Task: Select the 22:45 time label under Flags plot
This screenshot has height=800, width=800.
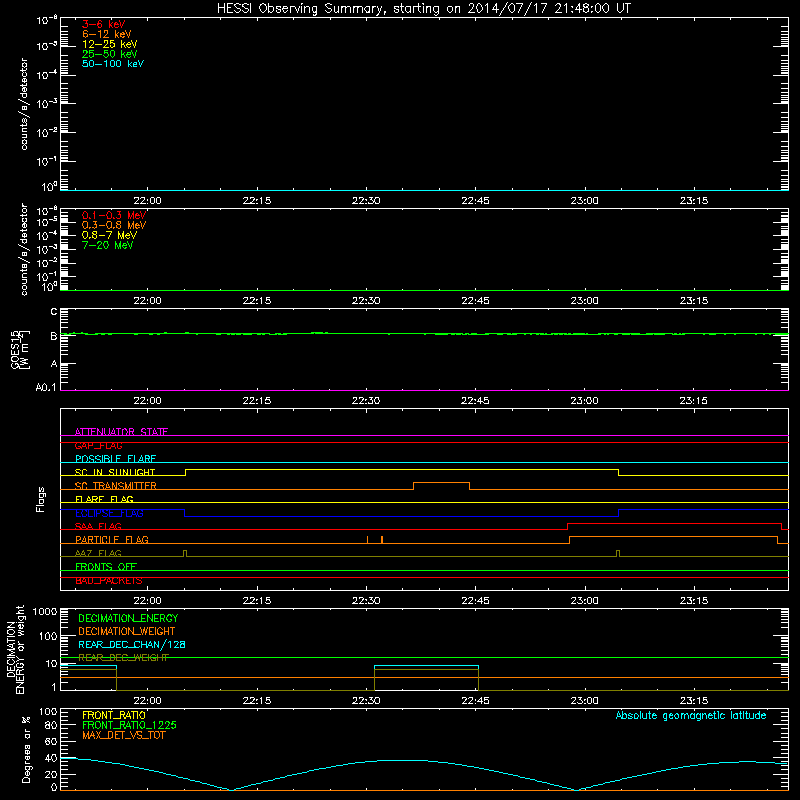Action: [475, 601]
